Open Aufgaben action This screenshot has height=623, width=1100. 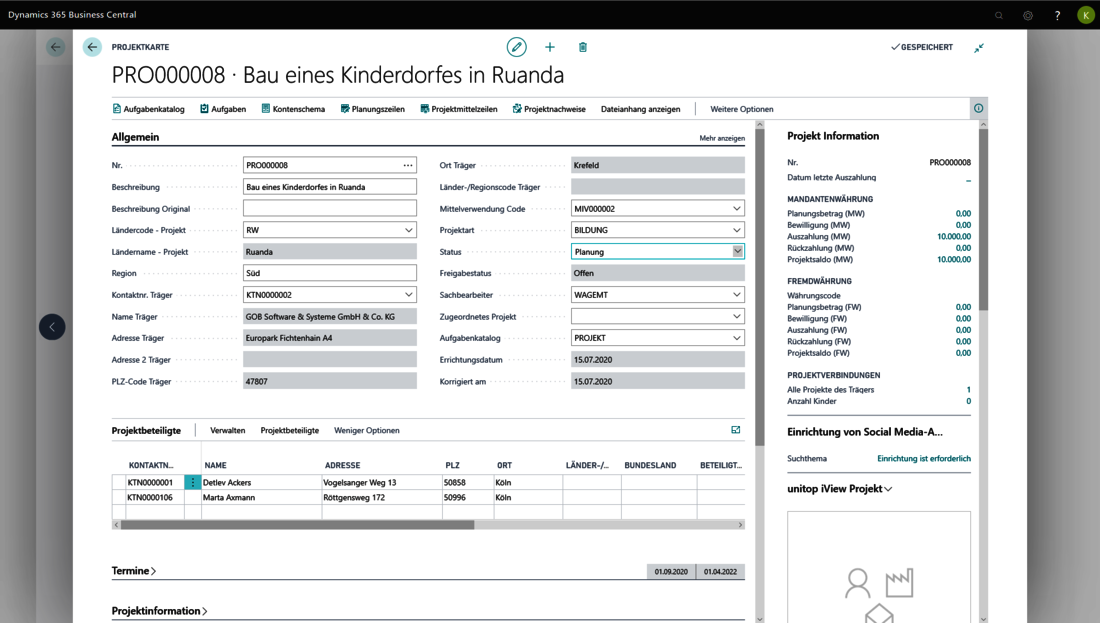(223, 109)
